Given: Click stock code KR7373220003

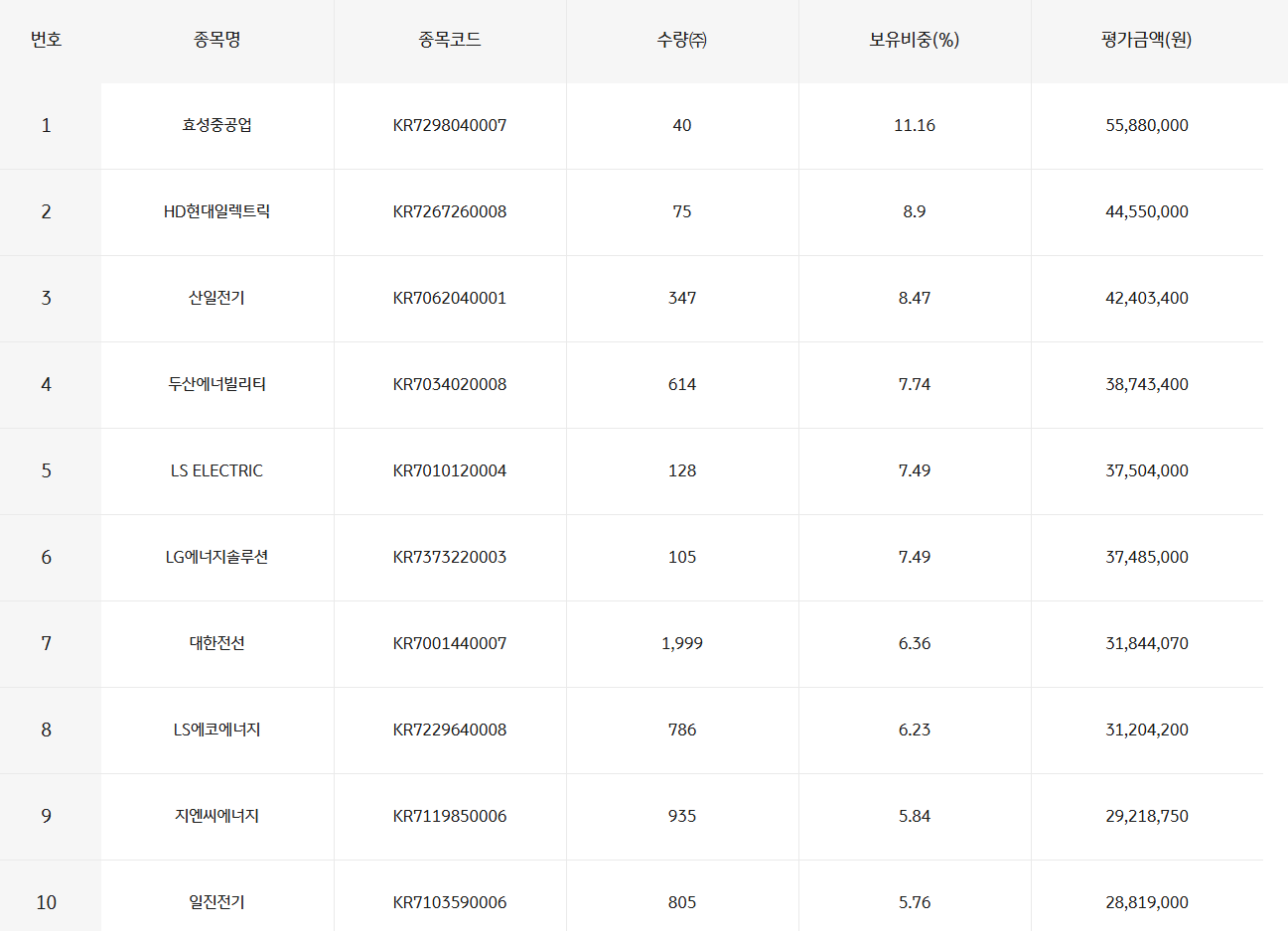Looking at the screenshot, I should click(450, 557).
